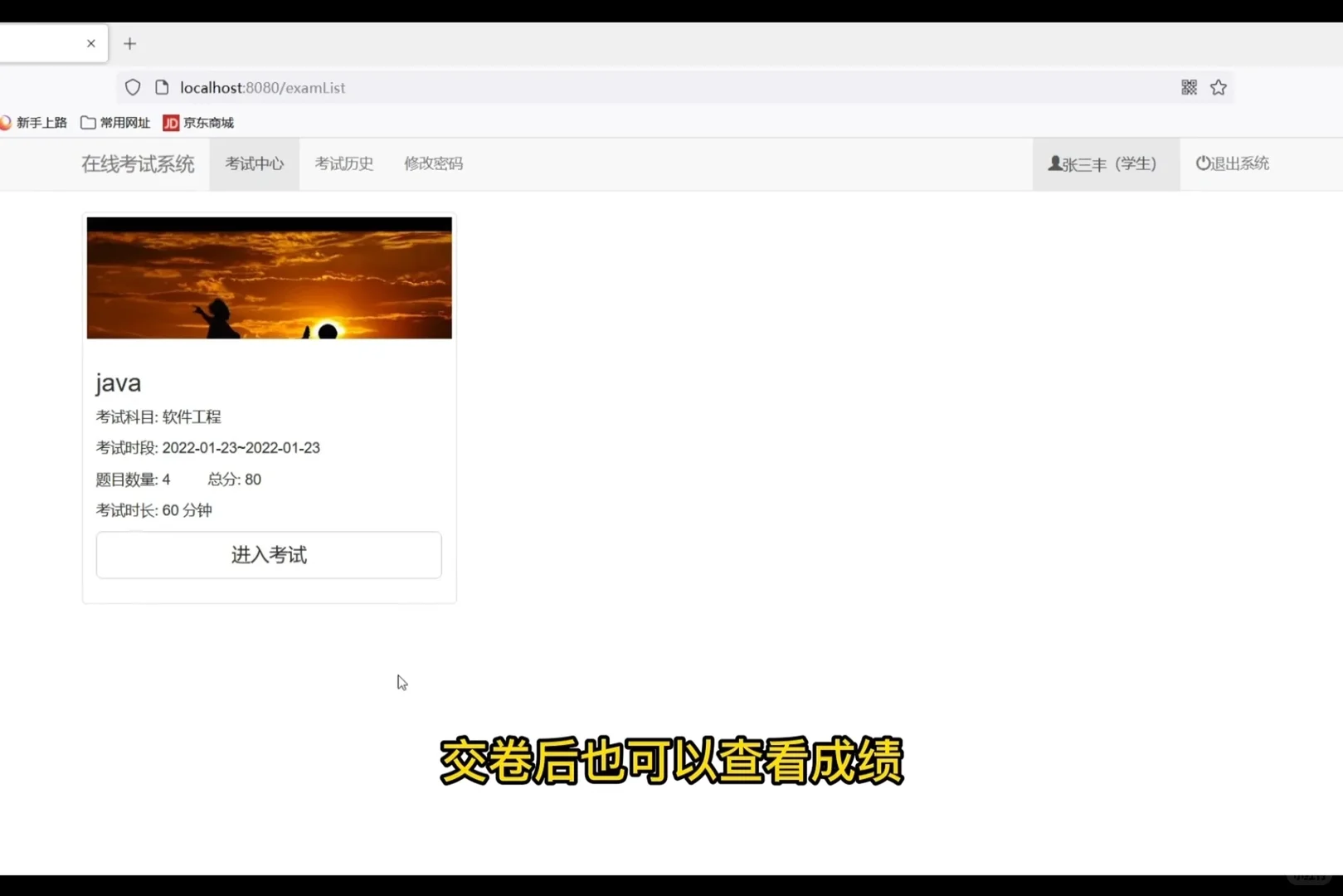
Task: Click the power icon next to 退出系统
Action: tap(1202, 163)
